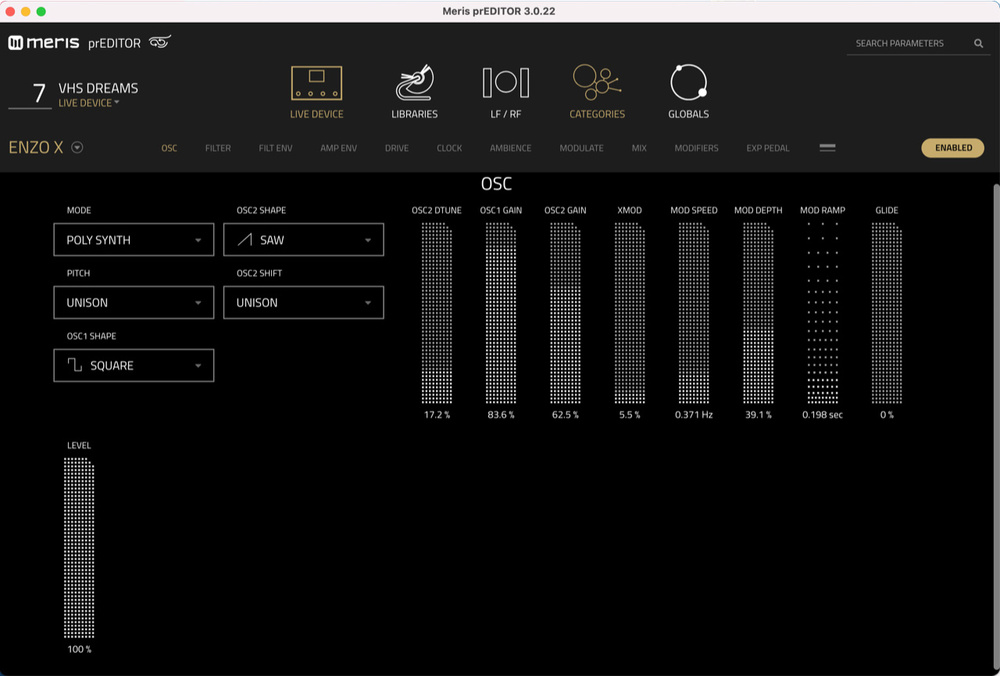1000x676 pixels.
Task: Expand the ENZO X device selector arrow
Action: (x=77, y=148)
